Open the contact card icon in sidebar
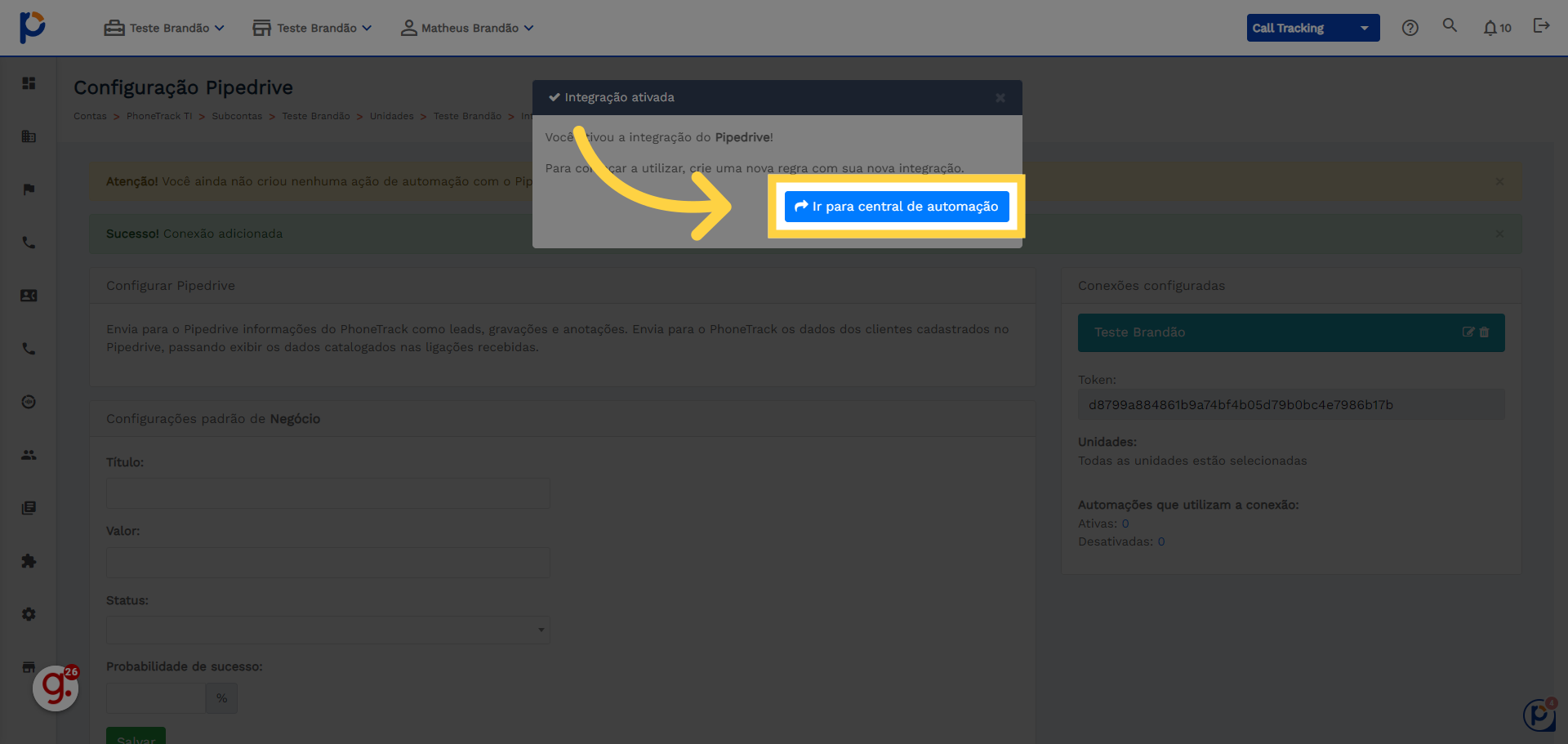The height and width of the screenshot is (744, 1568). coord(29,296)
